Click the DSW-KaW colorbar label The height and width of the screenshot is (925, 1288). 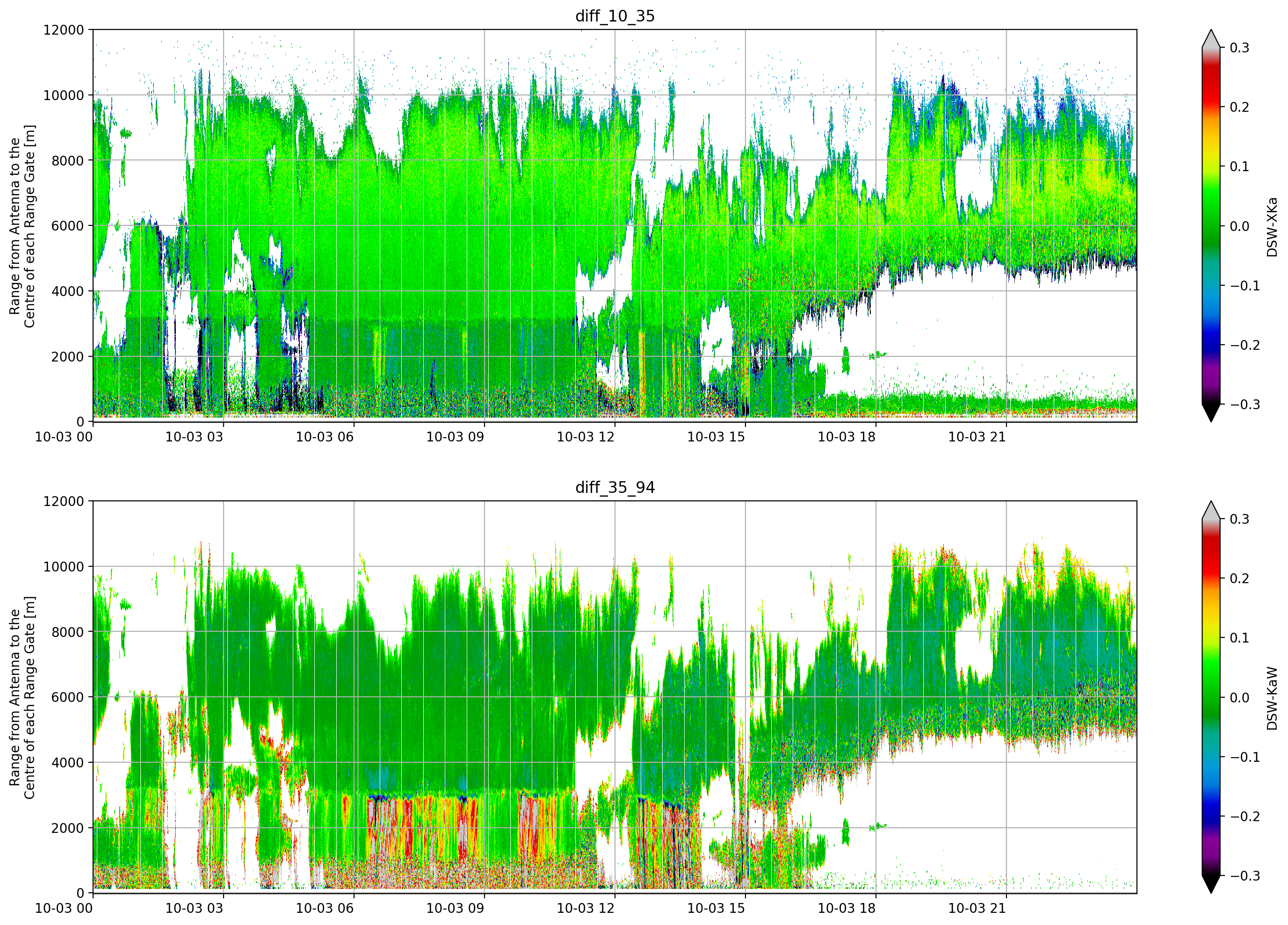pyautogui.click(x=1272, y=698)
